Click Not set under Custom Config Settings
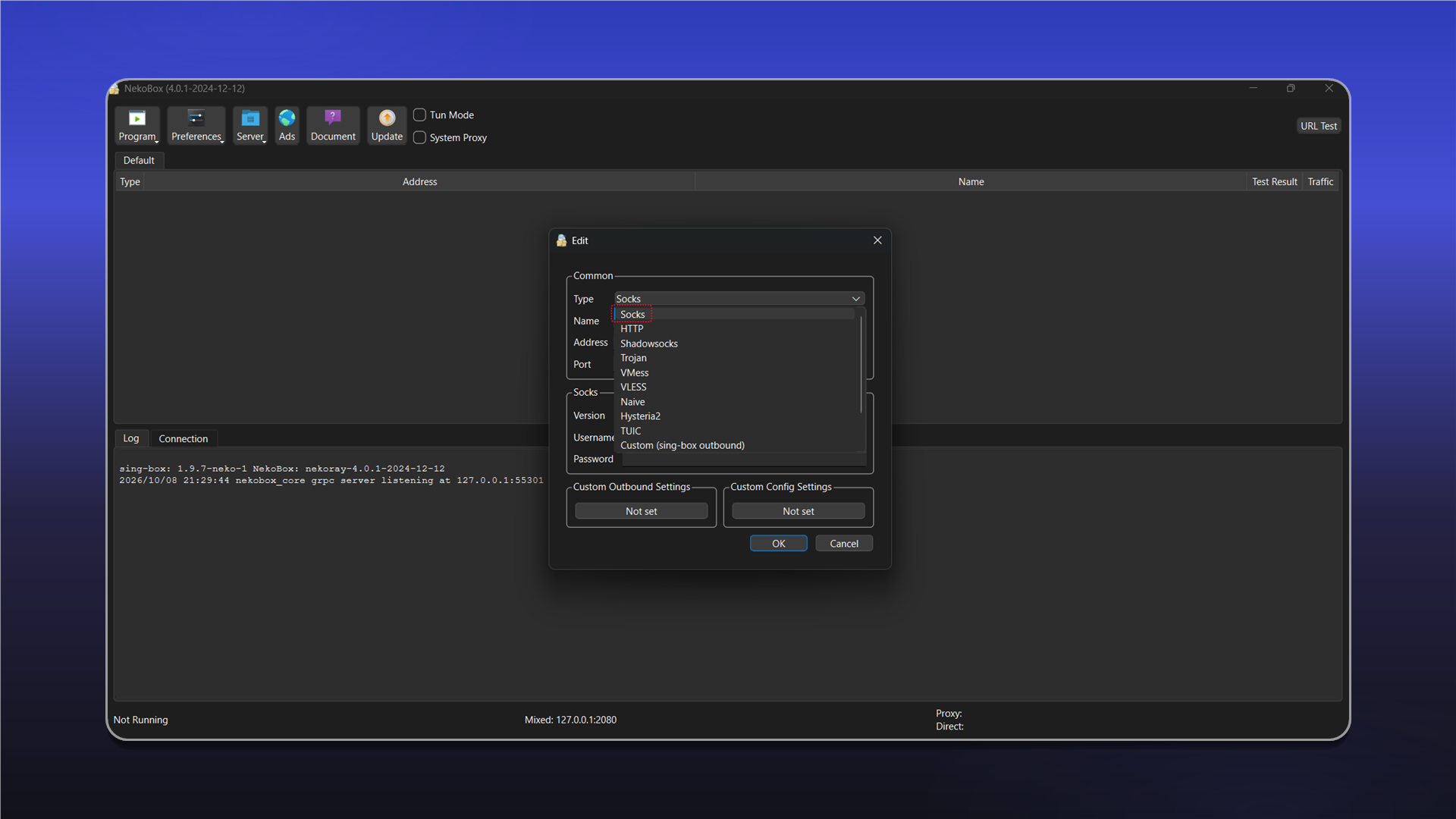The width and height of the screenshot is (1456, 819). pos(799,511)
